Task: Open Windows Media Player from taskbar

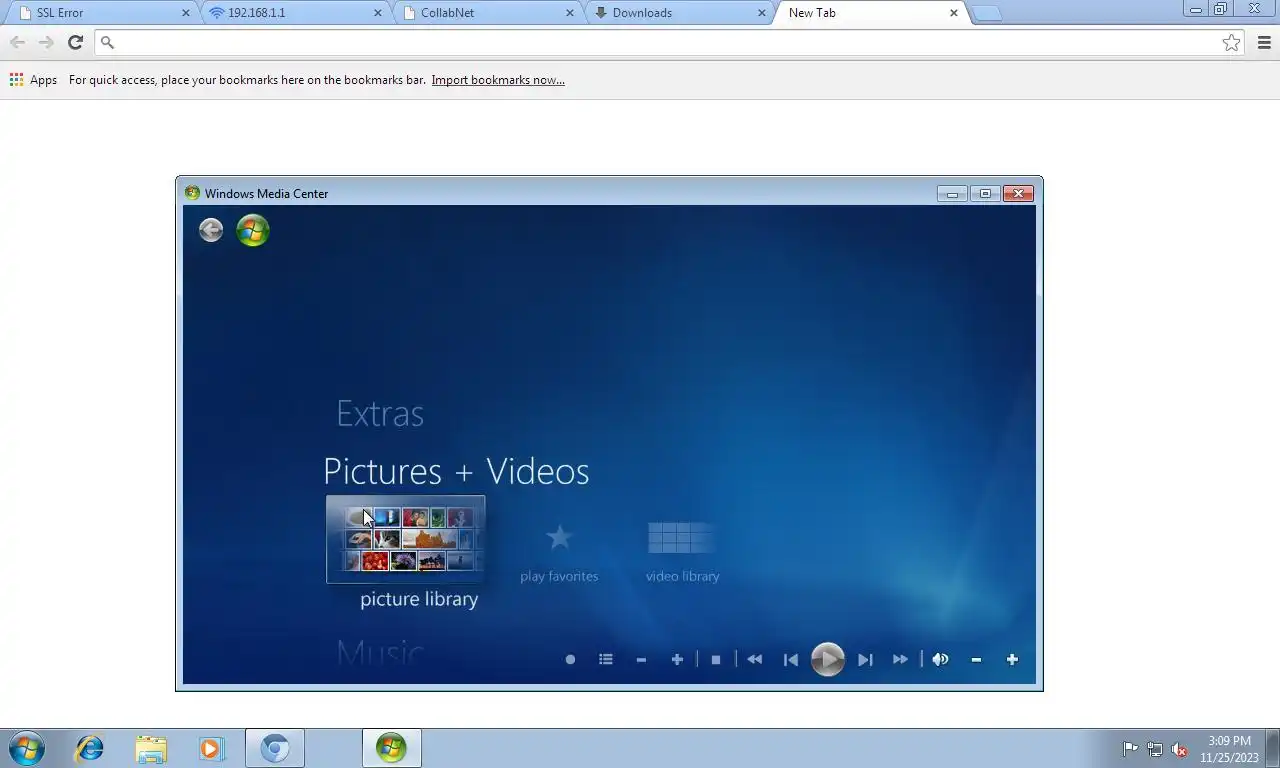Action: [212, 748]
